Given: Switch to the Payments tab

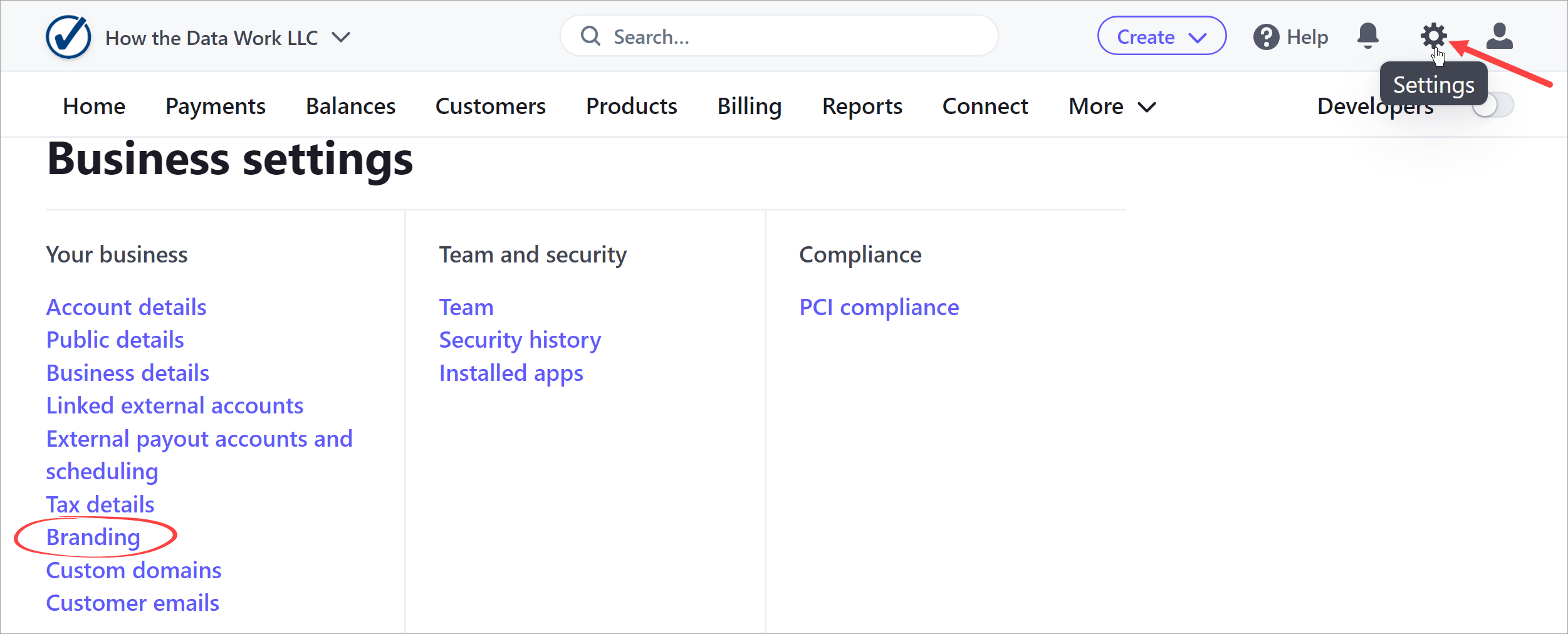Looking at the screenshot, I should click(216, 107).
